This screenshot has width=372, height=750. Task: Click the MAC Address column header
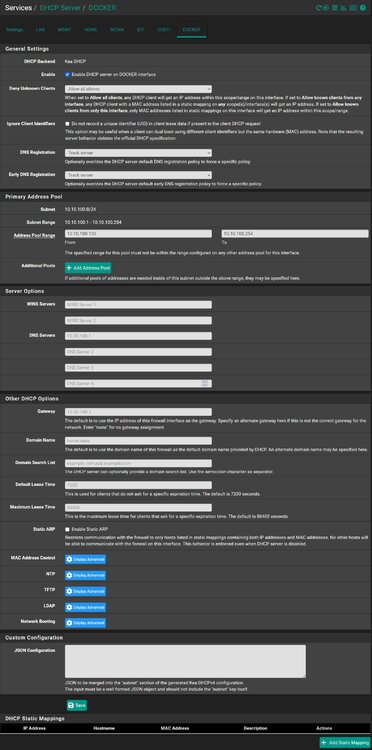pos(175,728)
